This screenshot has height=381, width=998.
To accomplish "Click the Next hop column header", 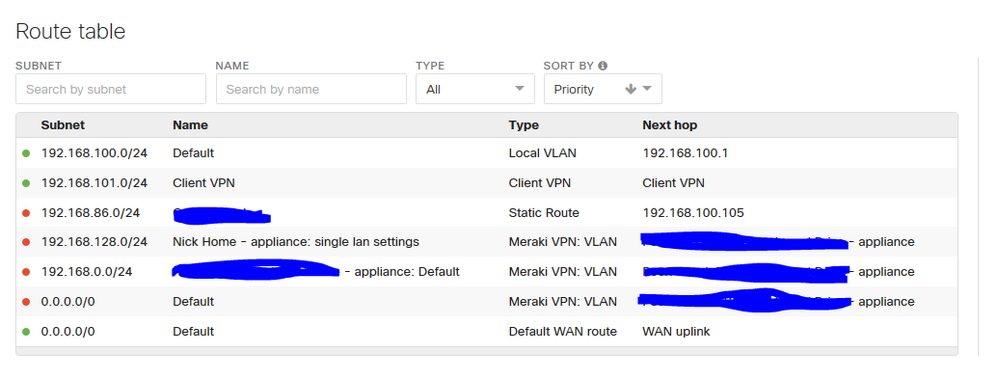I will (x=670, y=125).
